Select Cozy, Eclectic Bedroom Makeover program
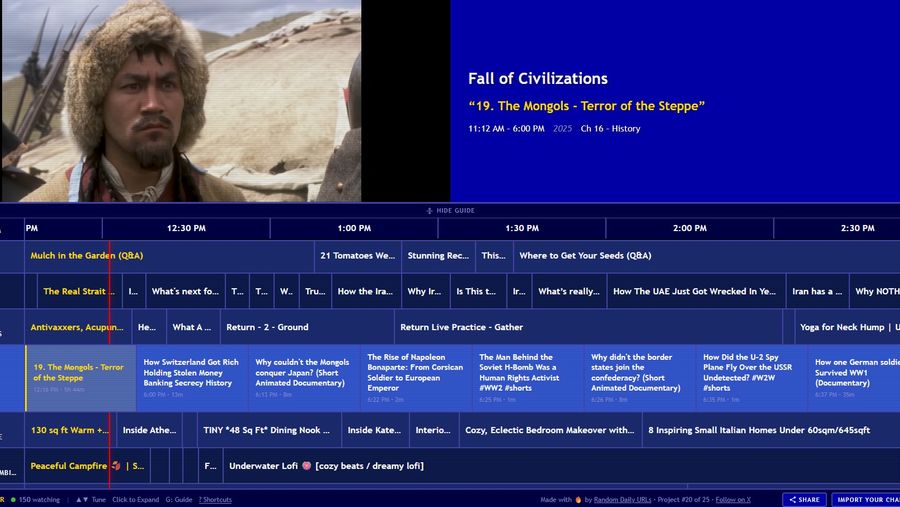900x507 pixels. [x=550, y=430]
